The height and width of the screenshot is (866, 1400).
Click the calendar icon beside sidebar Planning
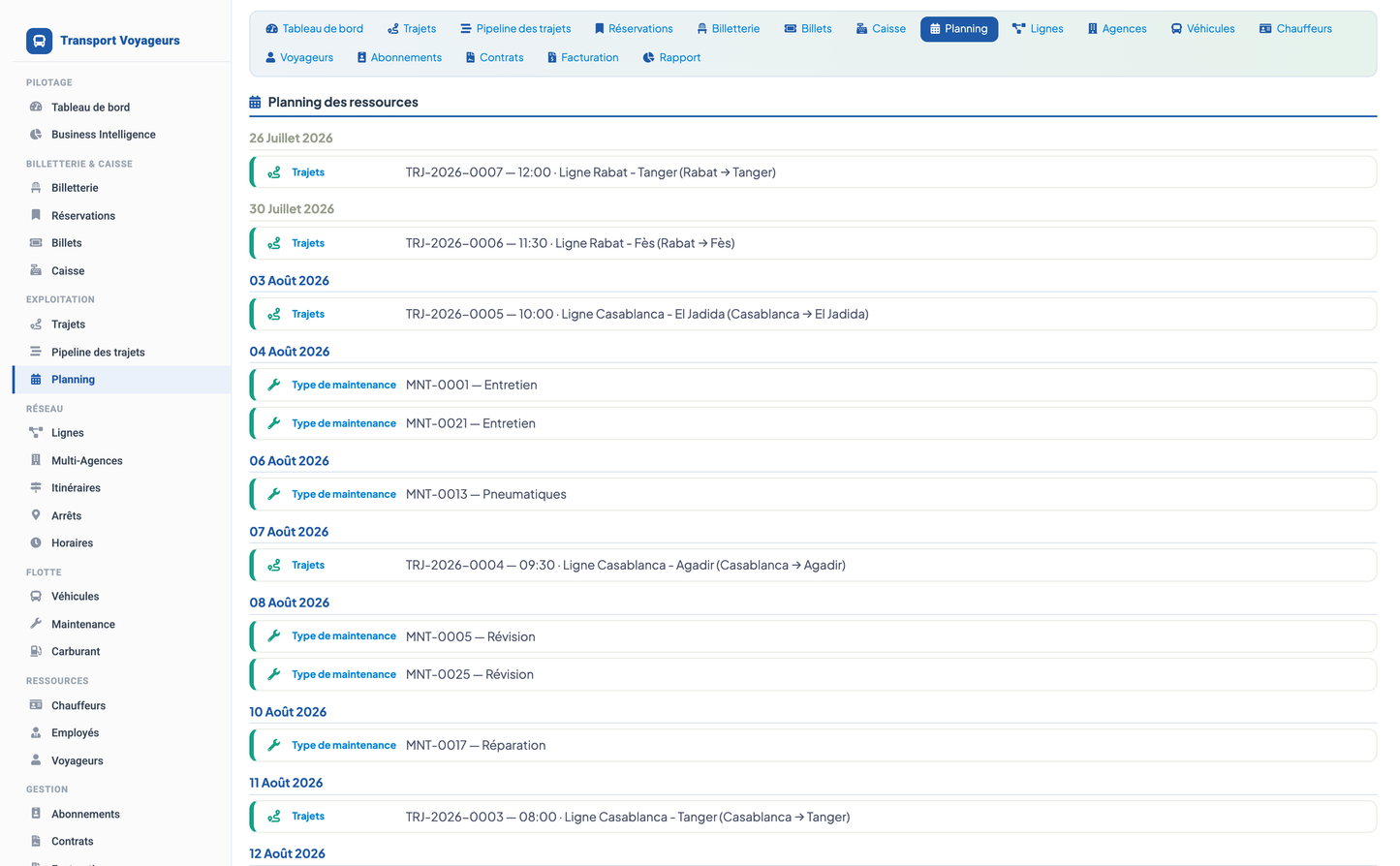click(x=36, y=380)
